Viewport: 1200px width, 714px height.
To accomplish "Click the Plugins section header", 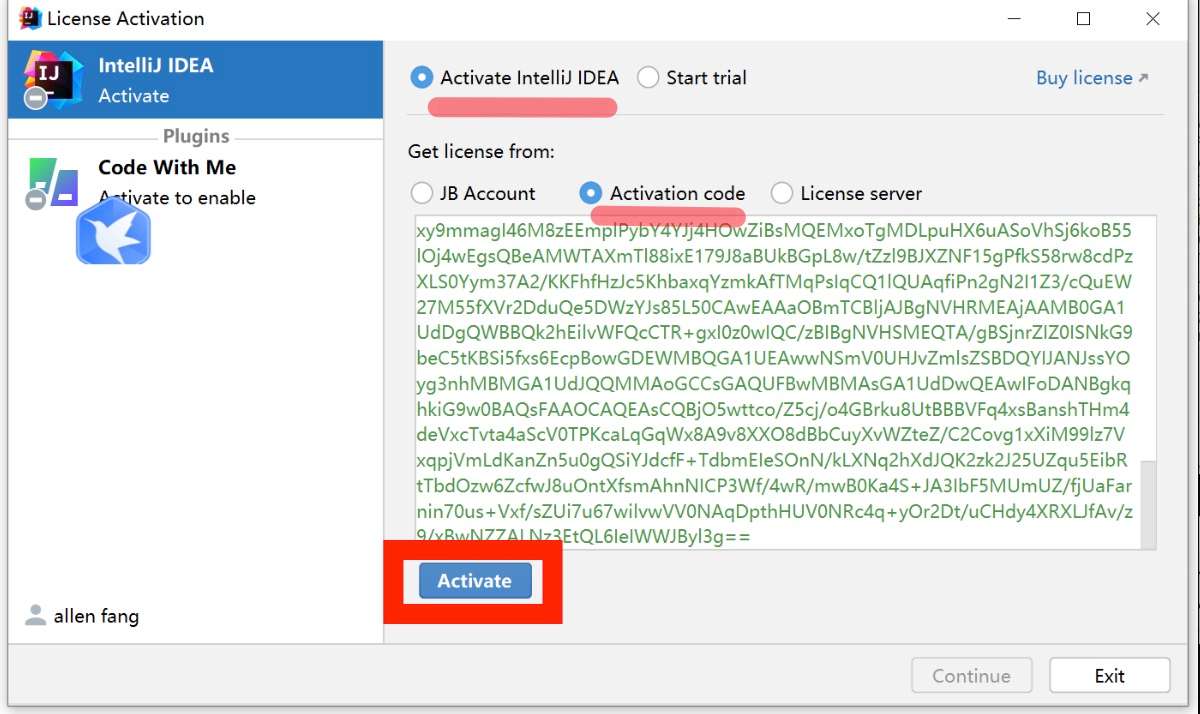I will click(x=196, y=136).
